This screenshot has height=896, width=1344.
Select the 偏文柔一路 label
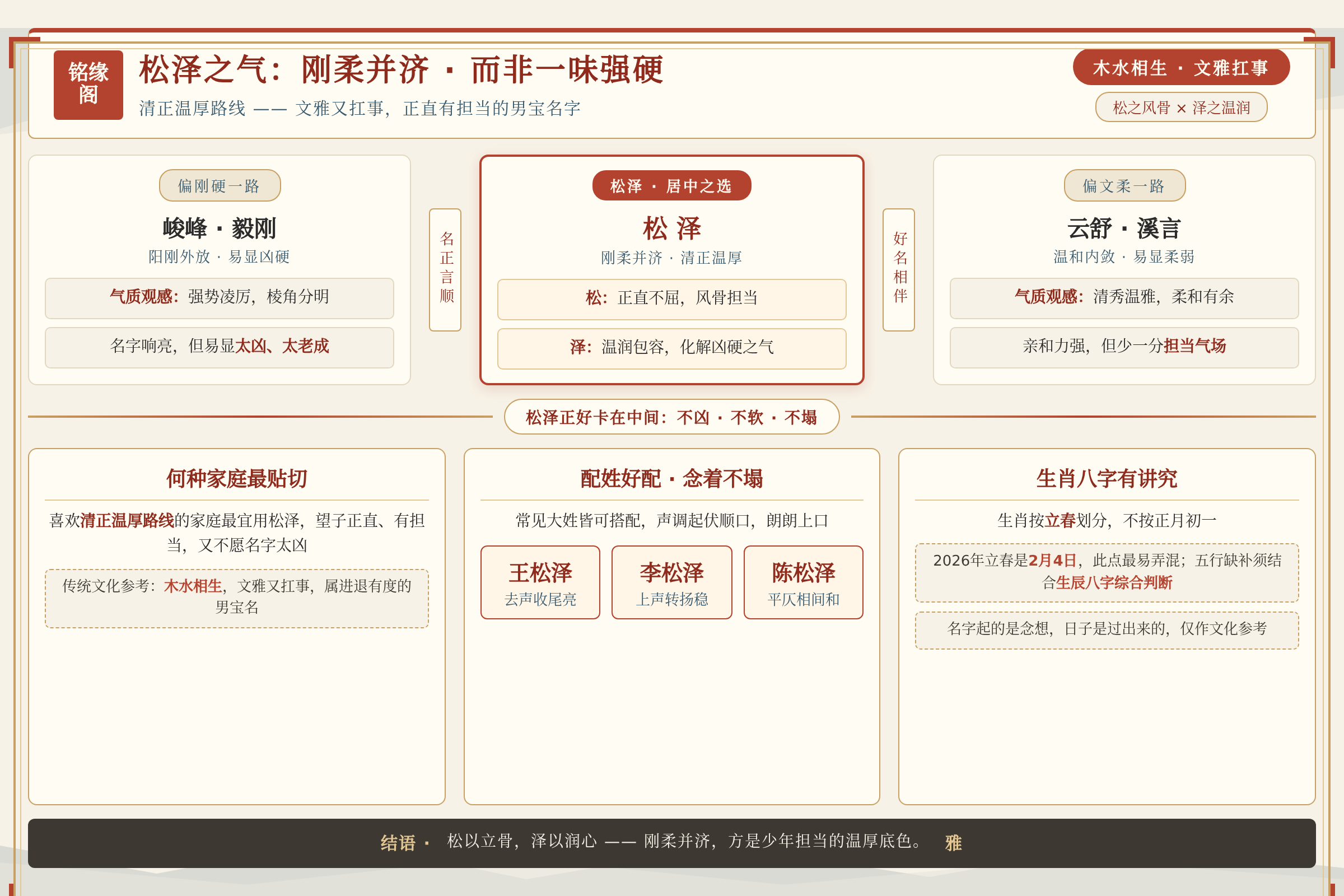click(x=1124, y=185)
